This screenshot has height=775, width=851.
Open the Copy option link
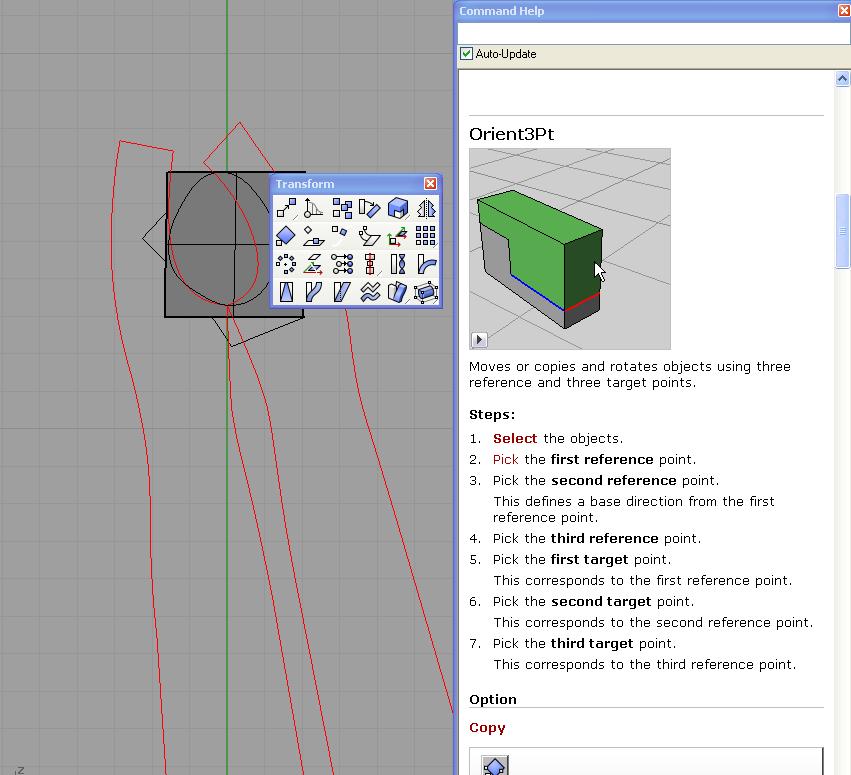487,728
